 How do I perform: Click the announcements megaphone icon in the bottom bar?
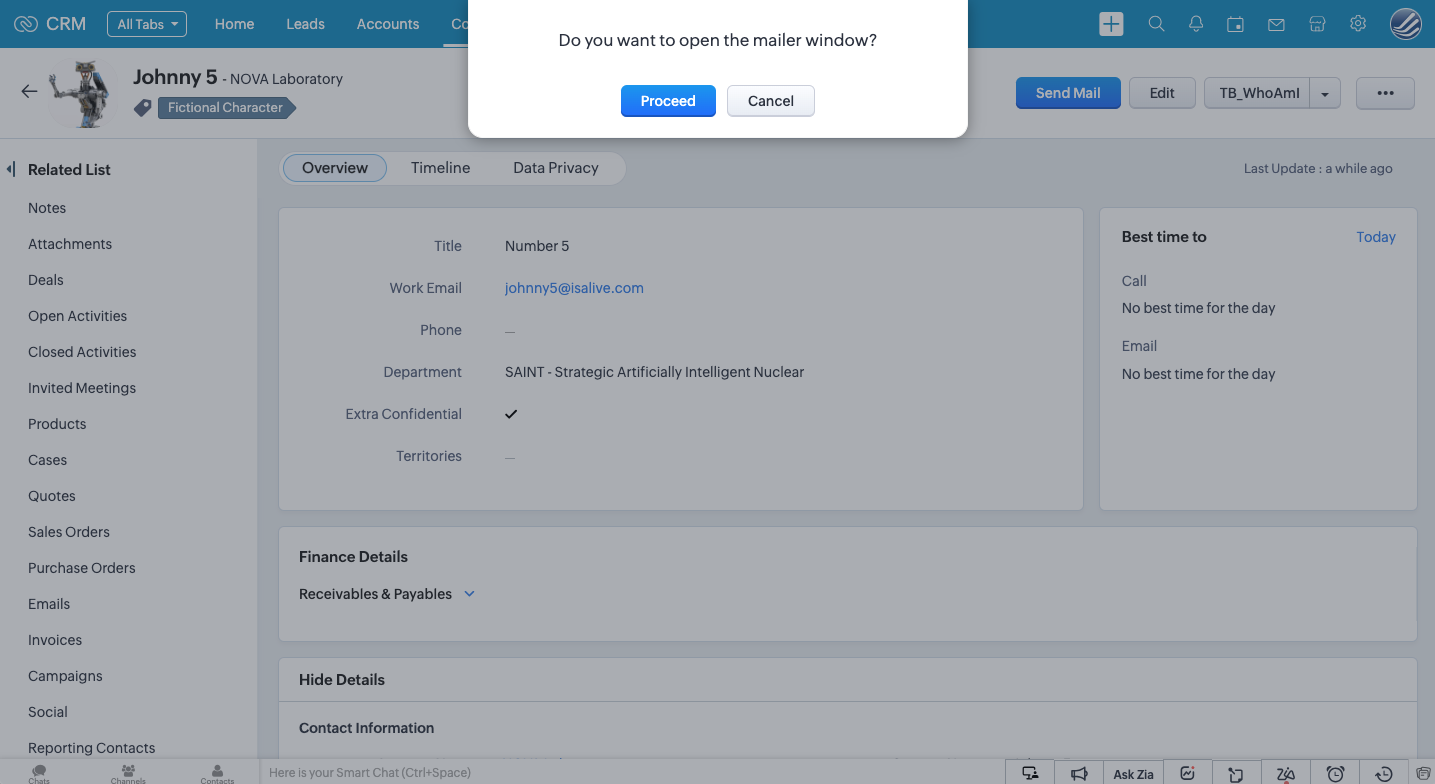click(1078, 773)
